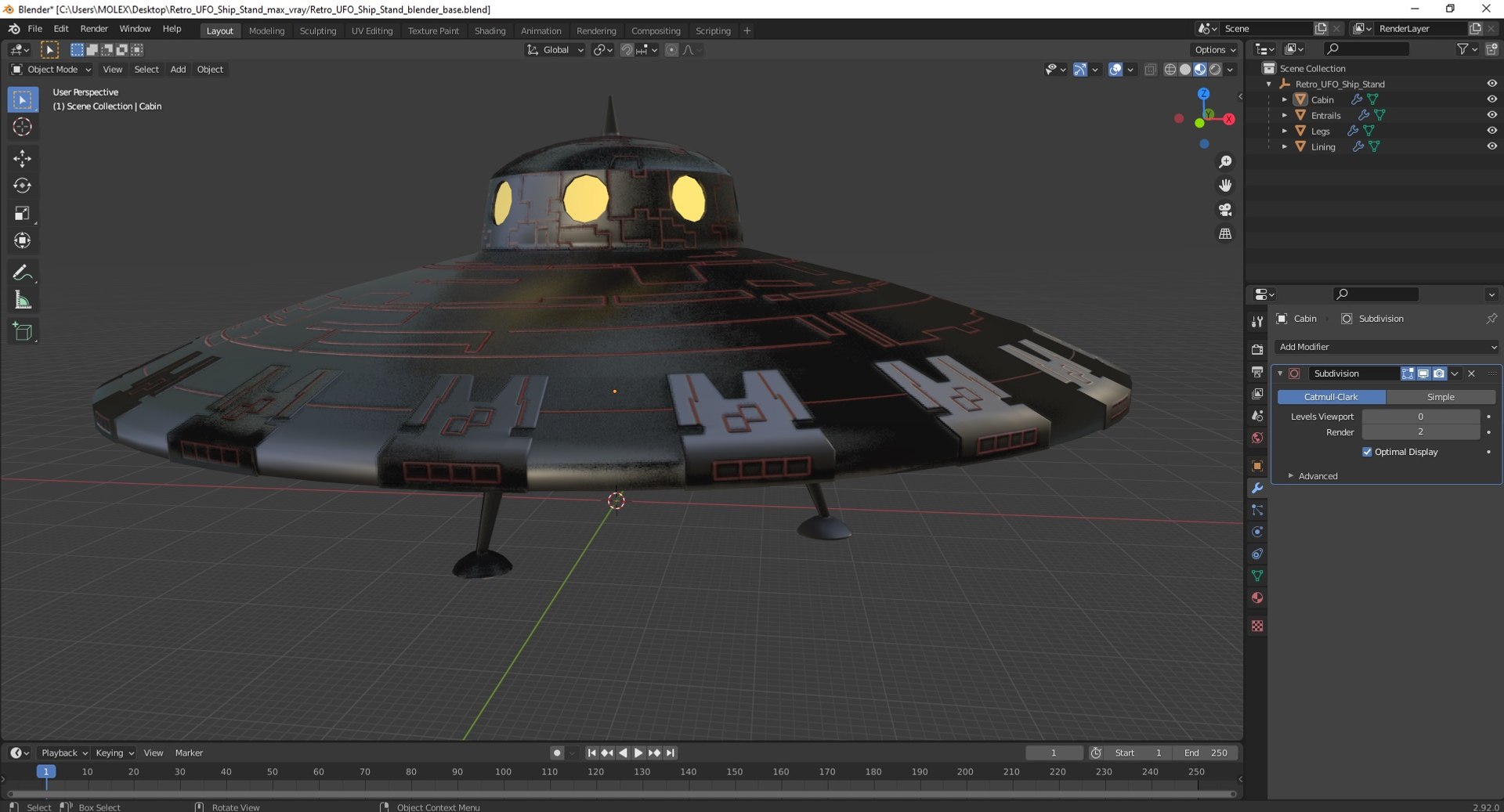Open the Object Mode dropdown
This screenshot has width=1504, height=812.
[x=52, y=70]
